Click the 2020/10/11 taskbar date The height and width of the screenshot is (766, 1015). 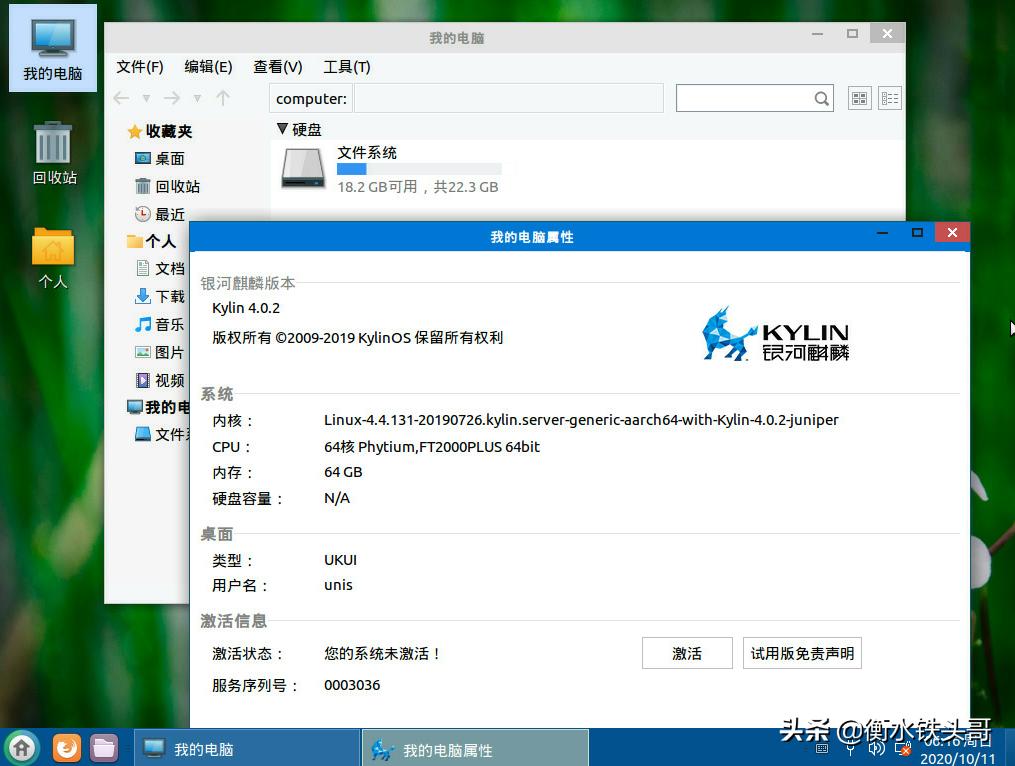(957, 758)
